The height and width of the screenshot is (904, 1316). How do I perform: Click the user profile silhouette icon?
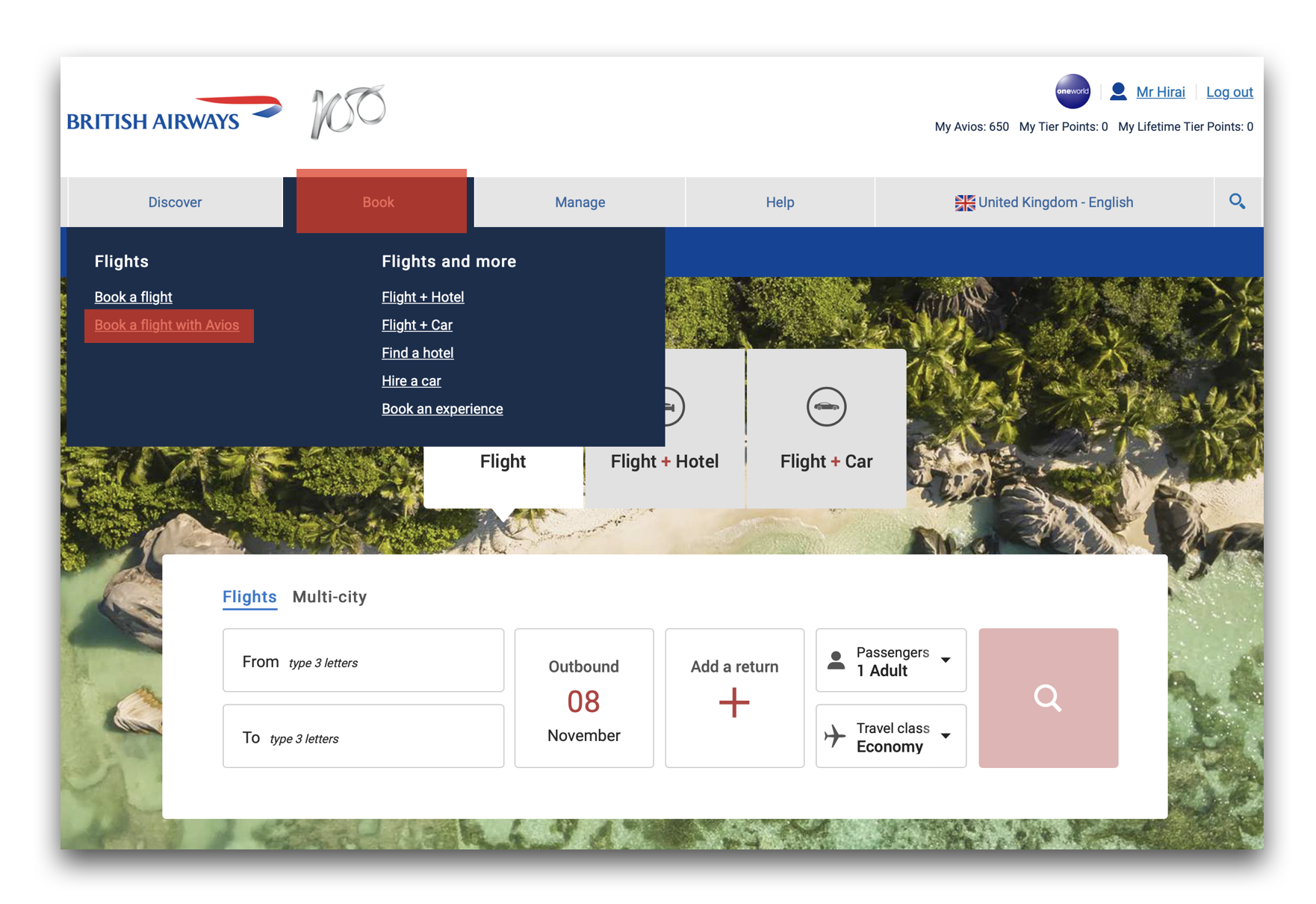click(1118, 91)
